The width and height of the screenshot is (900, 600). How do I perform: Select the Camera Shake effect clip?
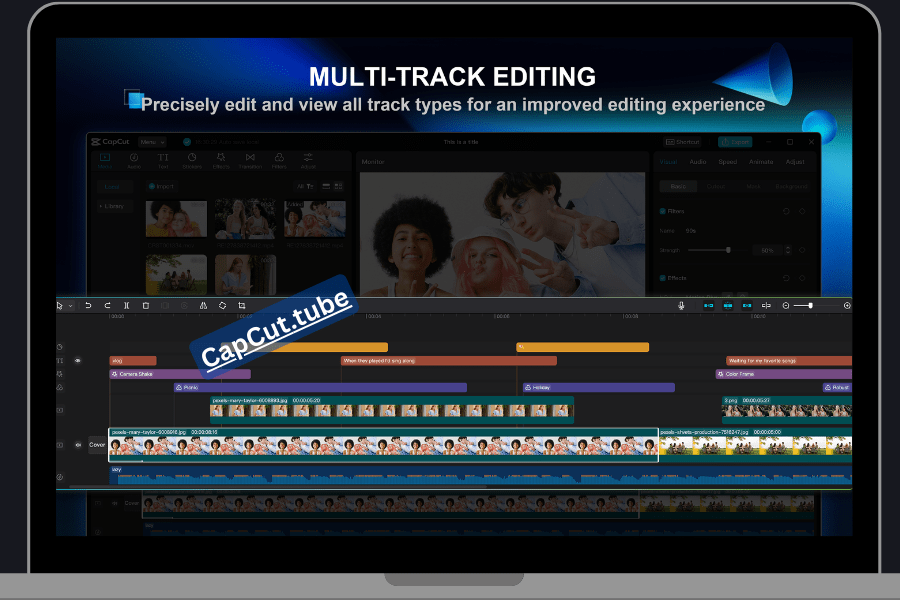pyautogui.click(x=180, y=374)
